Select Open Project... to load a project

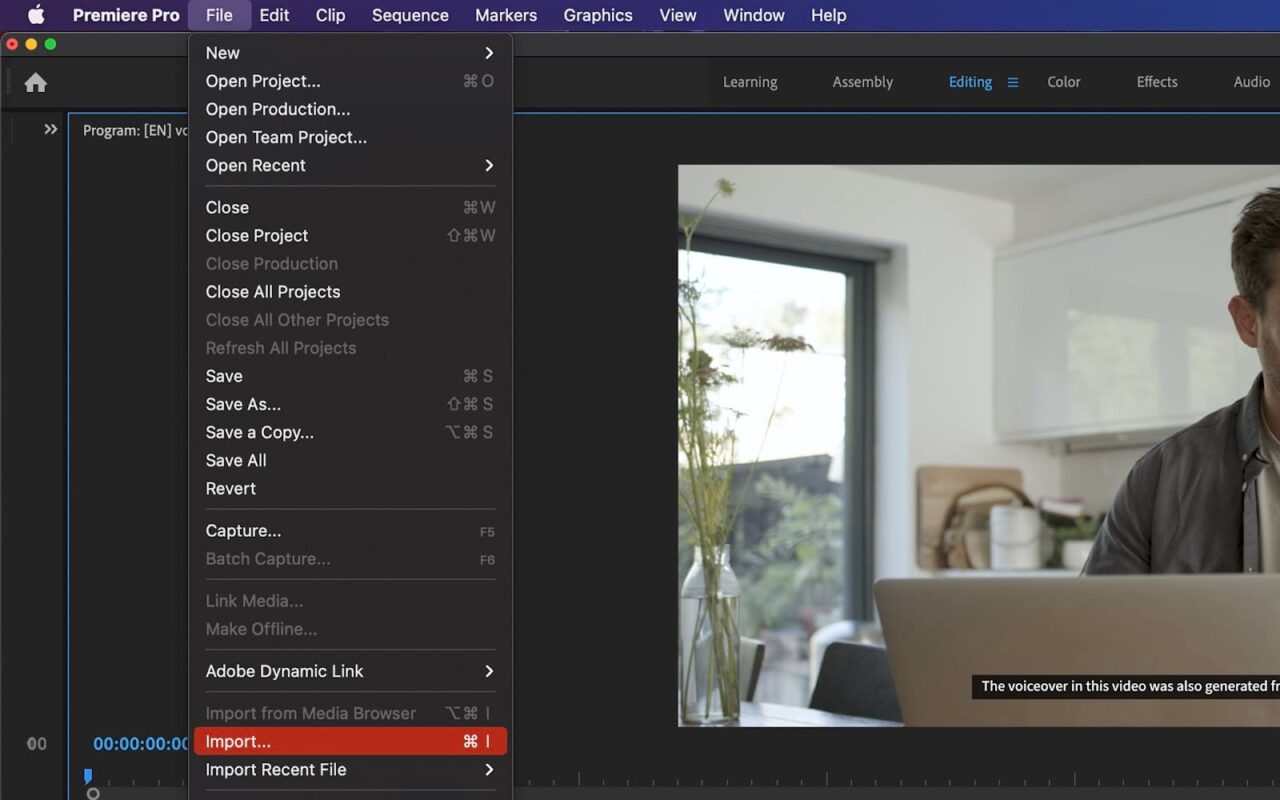(262, 81)
